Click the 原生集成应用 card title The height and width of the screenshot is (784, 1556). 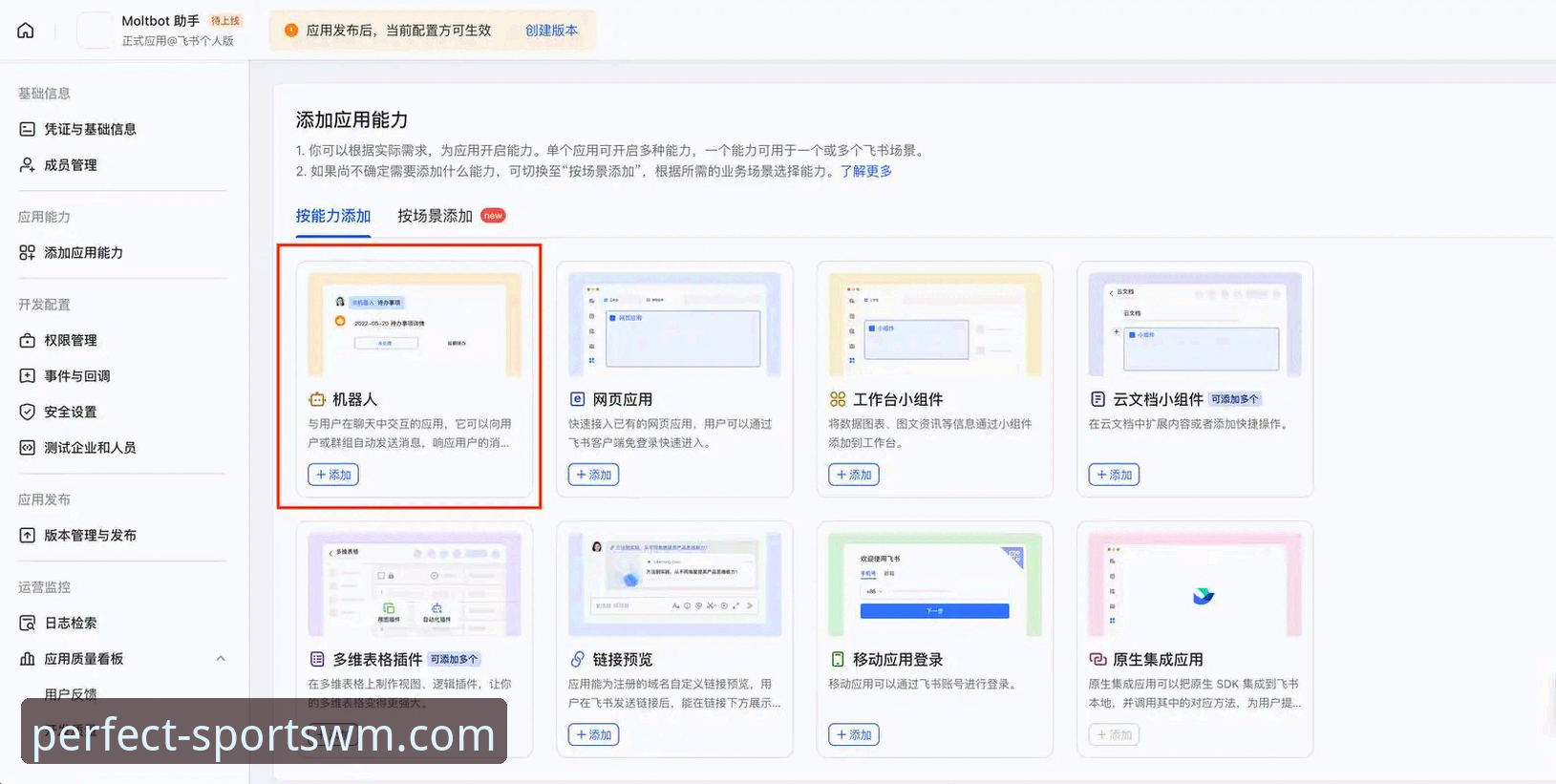(1158, 659)
